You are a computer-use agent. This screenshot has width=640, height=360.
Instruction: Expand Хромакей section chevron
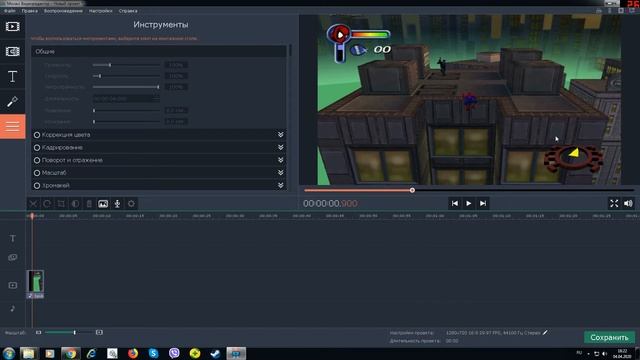280,185
